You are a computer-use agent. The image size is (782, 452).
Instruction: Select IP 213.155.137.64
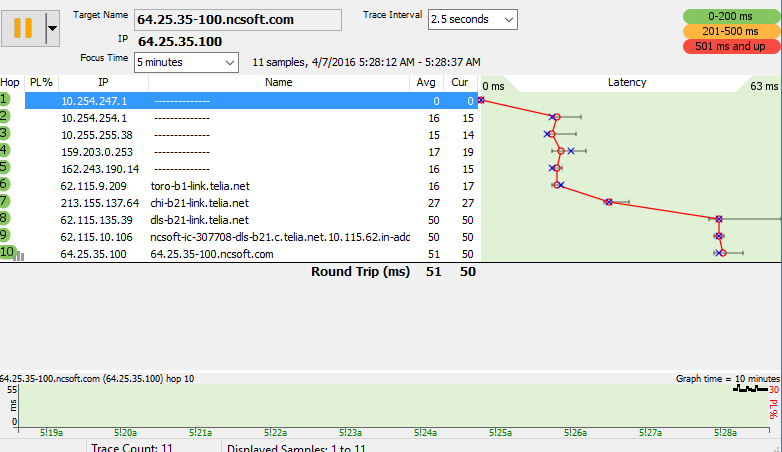[x=100, y=203]
